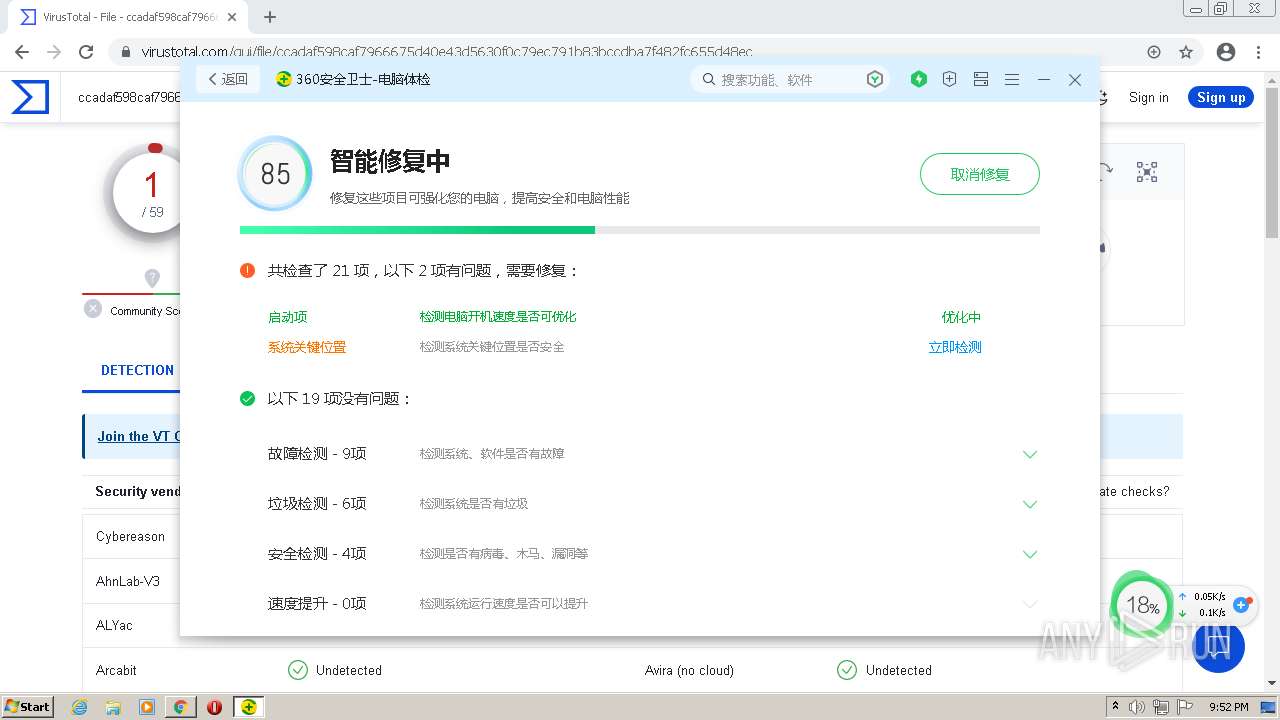The width and height of the screenshot is (1280, 720).
Task: Click the Community Score X icon
Action: 93,310
